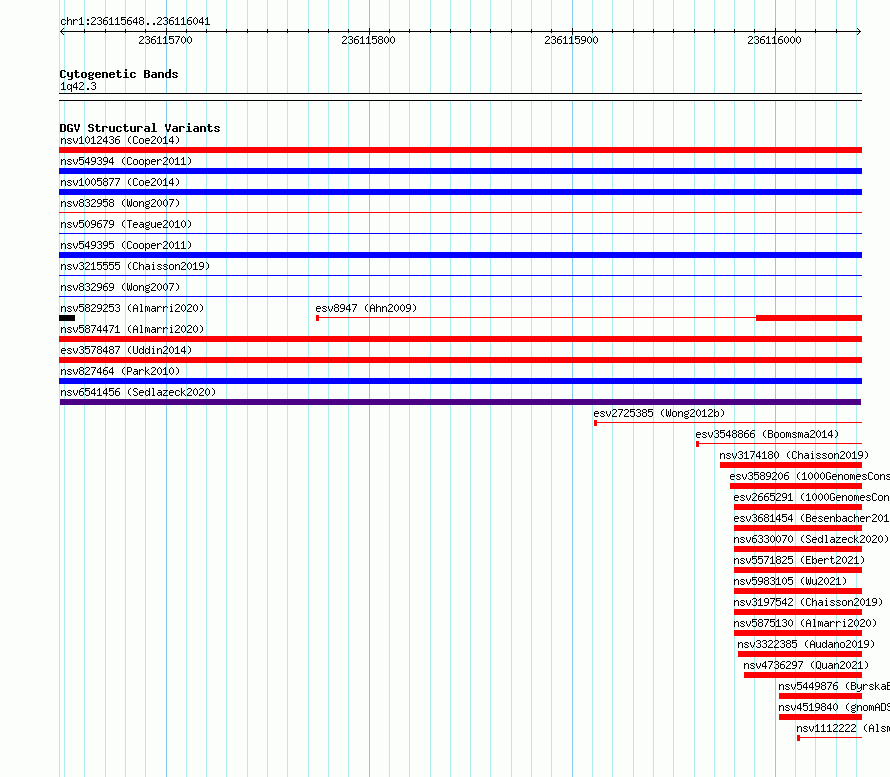Click the ruler's right arrow end
The image size is (890, 777).
(859, 31)
